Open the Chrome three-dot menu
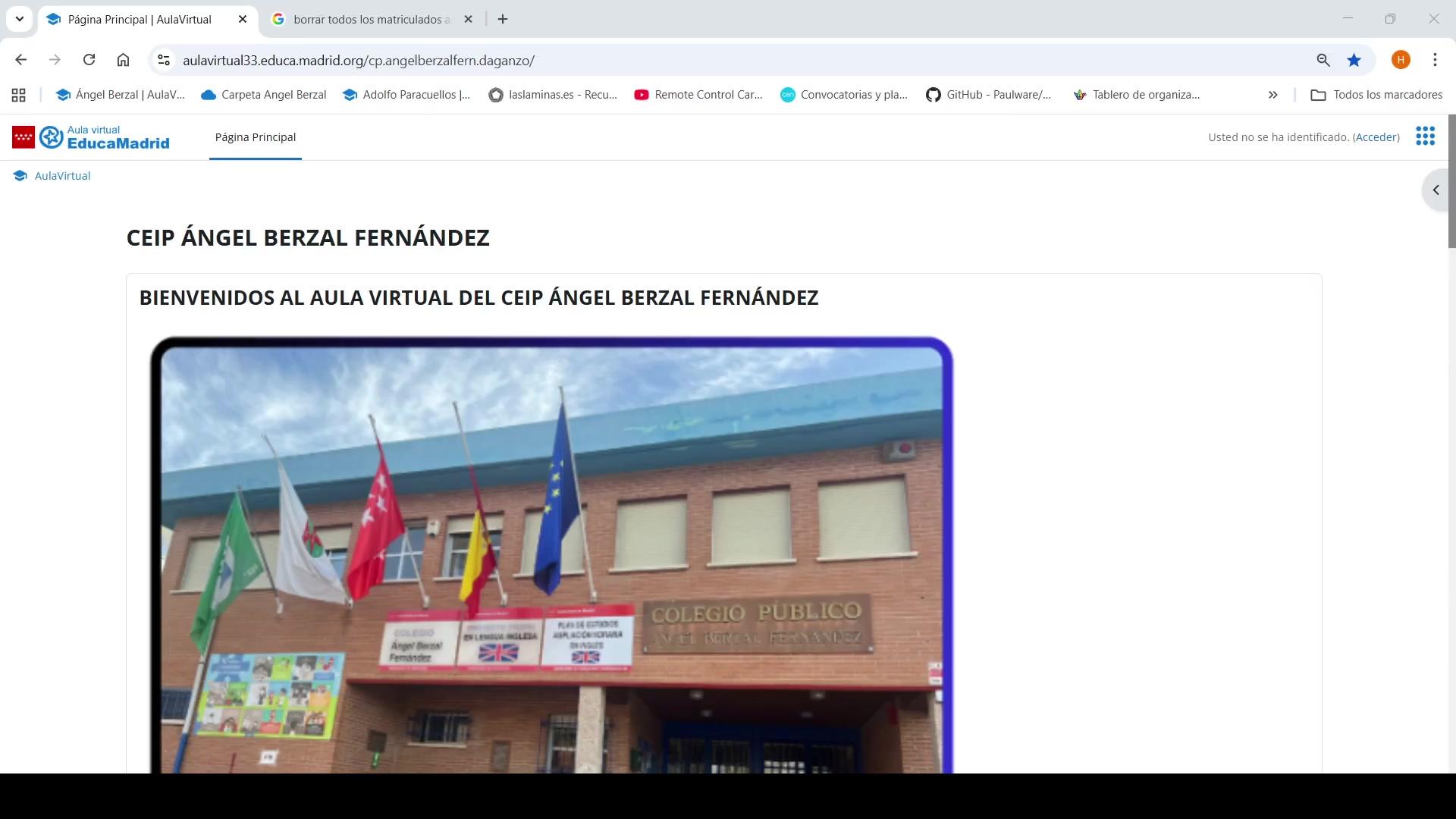The width and height of the screenshot is (1456, 819). 1435,60
